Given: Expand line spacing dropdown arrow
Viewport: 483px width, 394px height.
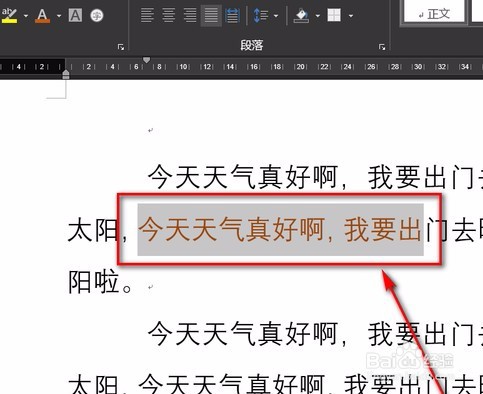Looking at the screenshot, I should point(276,16).
